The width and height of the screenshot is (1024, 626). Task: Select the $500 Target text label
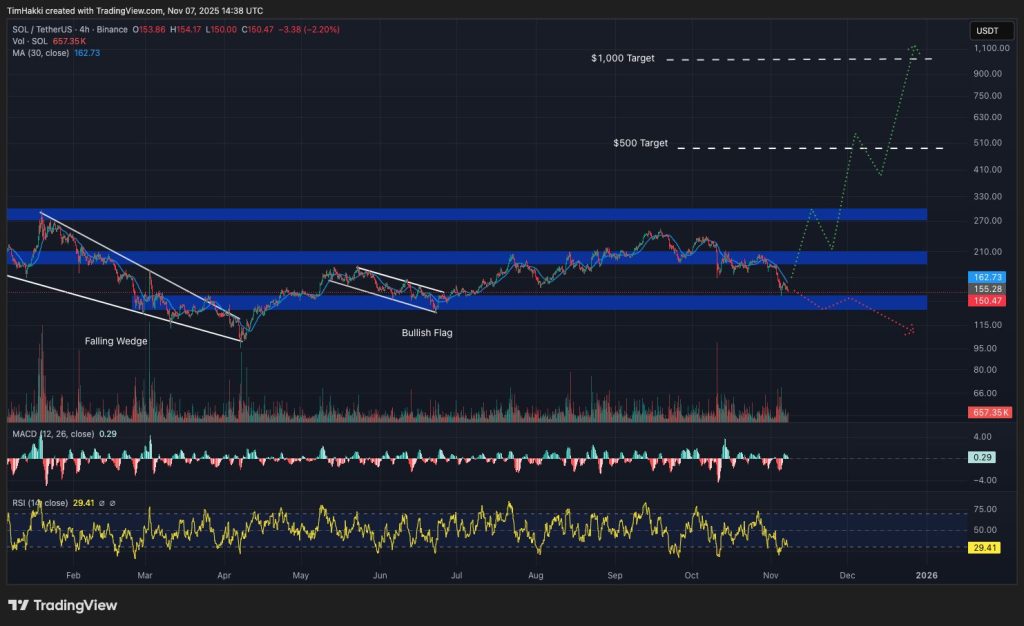click(640, 143)
